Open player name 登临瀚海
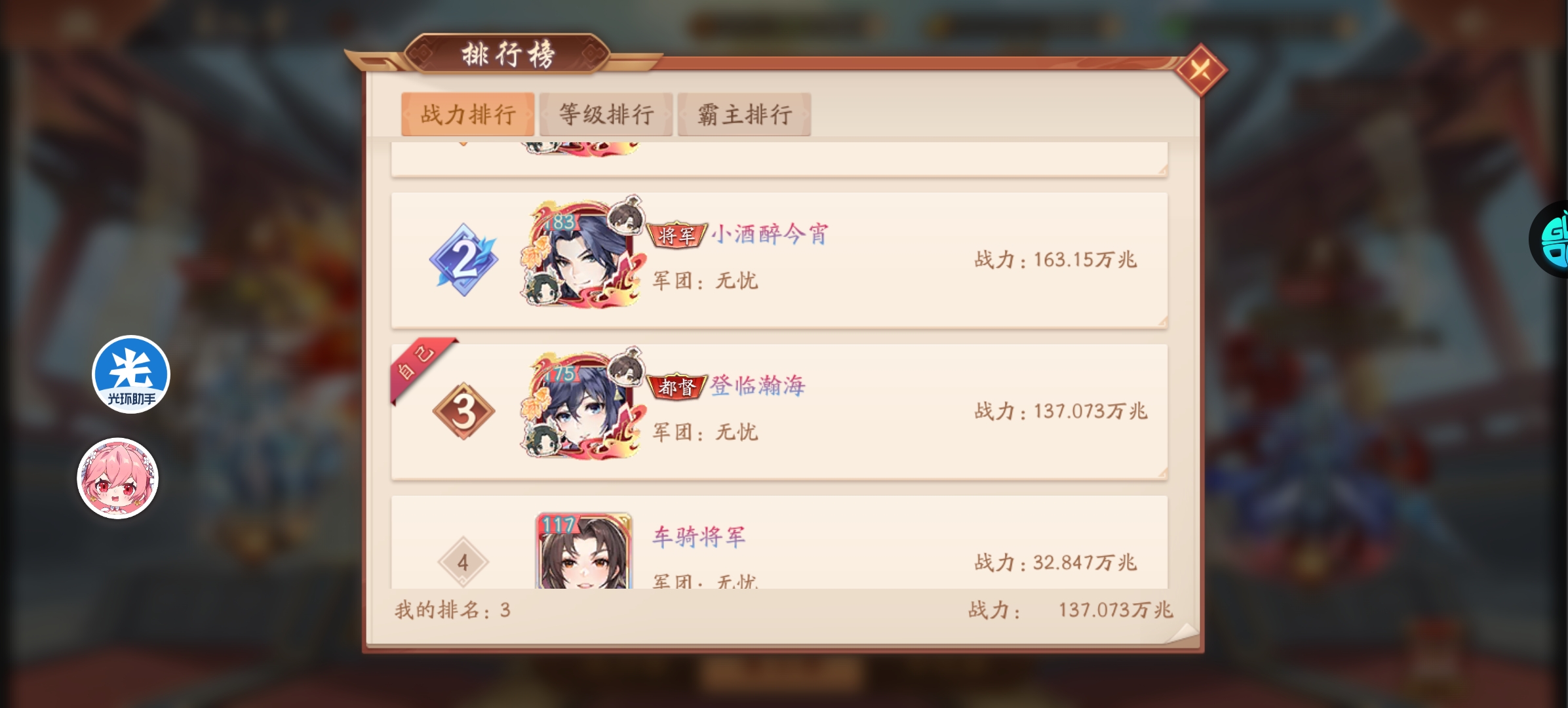This screenshot has width=1568, height=708. click(x=758, y=385)
